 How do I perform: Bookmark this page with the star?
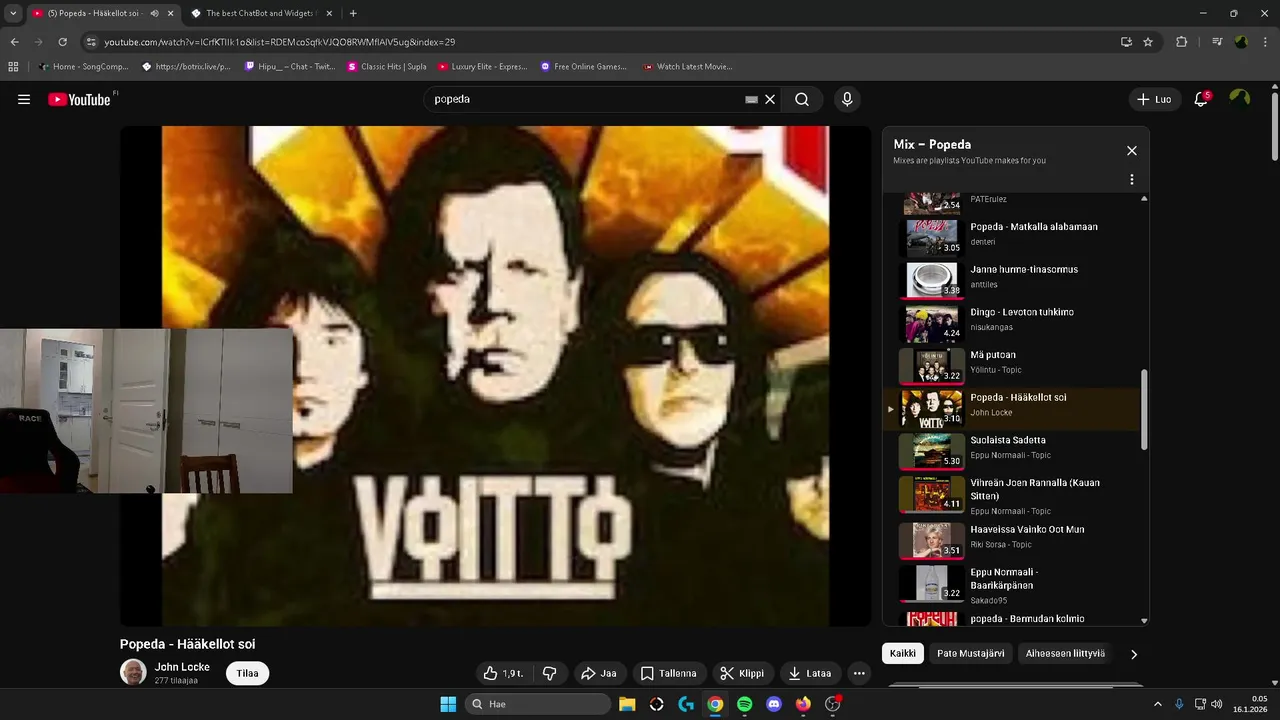[1148, 42]
